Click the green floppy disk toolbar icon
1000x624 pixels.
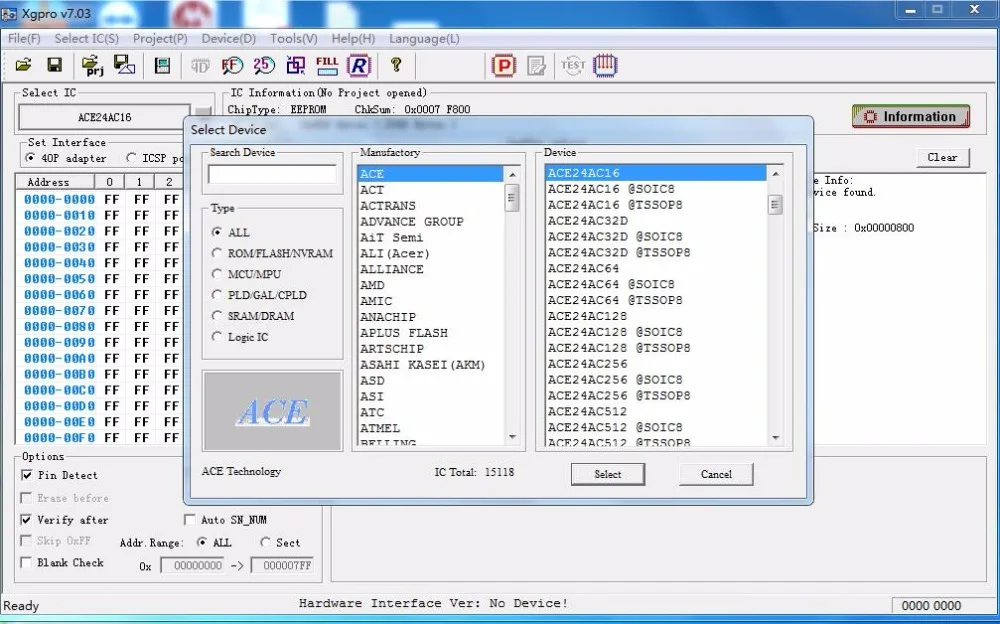click(163, 65)
